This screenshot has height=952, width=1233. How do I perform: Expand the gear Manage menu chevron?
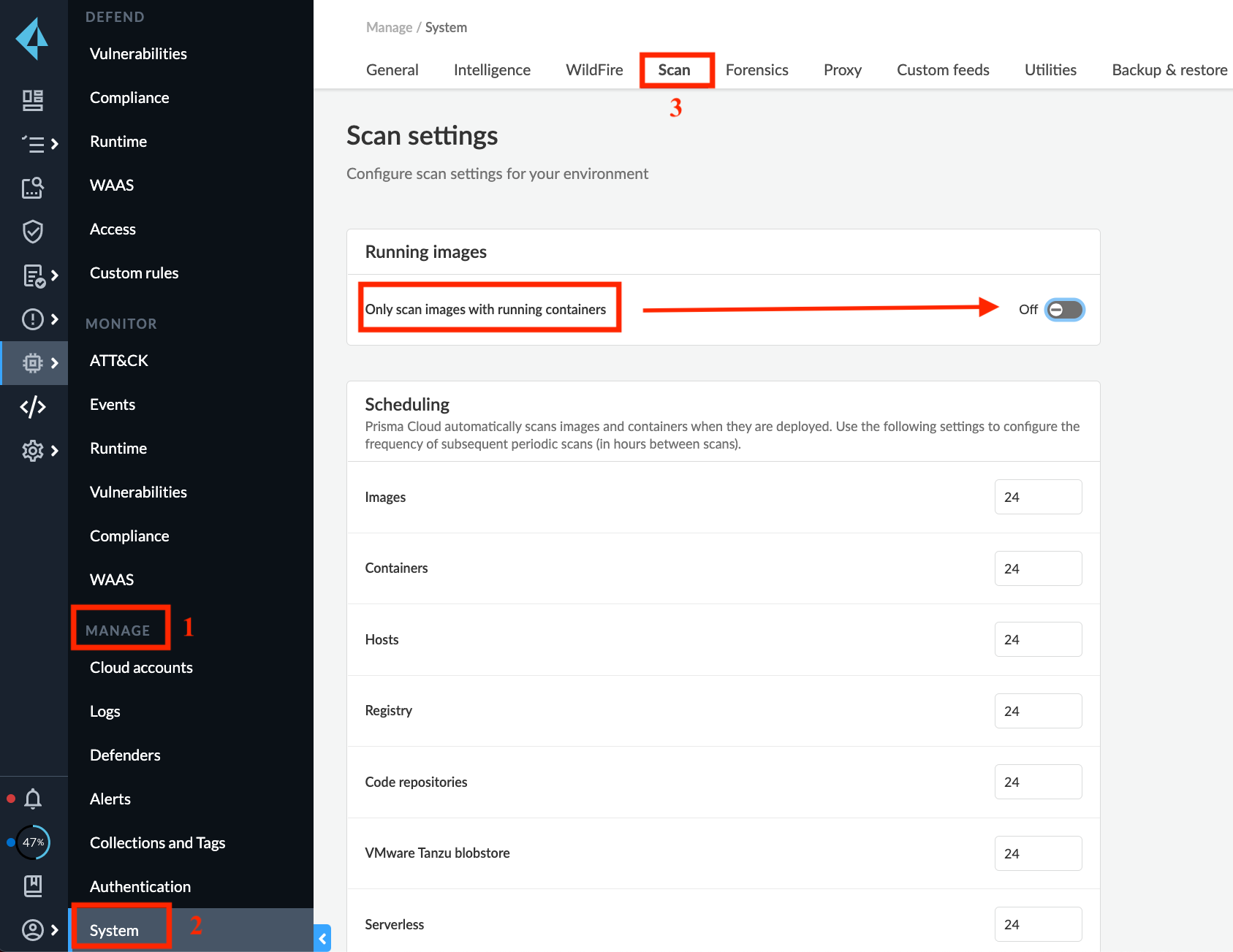pyautogui.click(x=55, y=451)
